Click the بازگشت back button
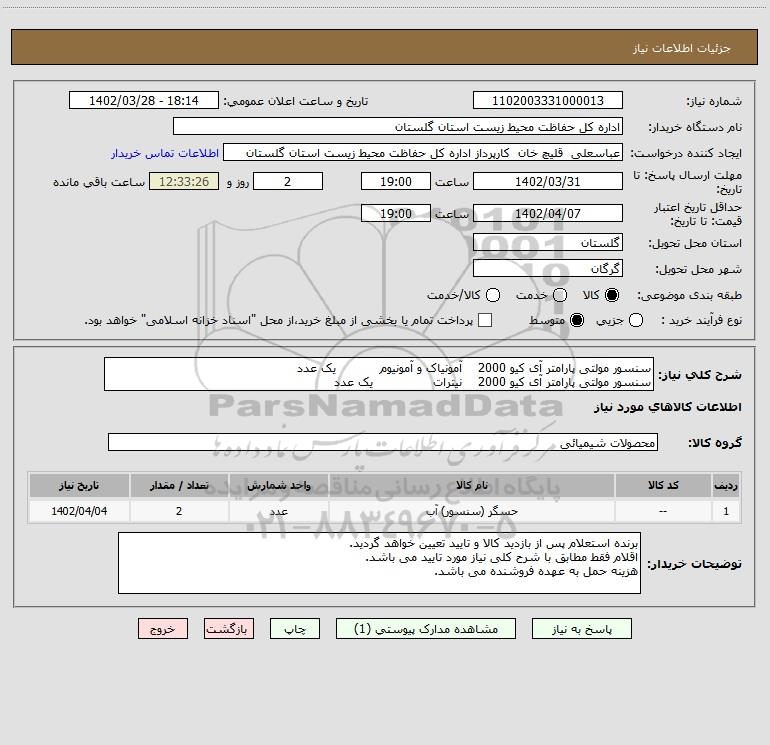 [x=229, y=629]
